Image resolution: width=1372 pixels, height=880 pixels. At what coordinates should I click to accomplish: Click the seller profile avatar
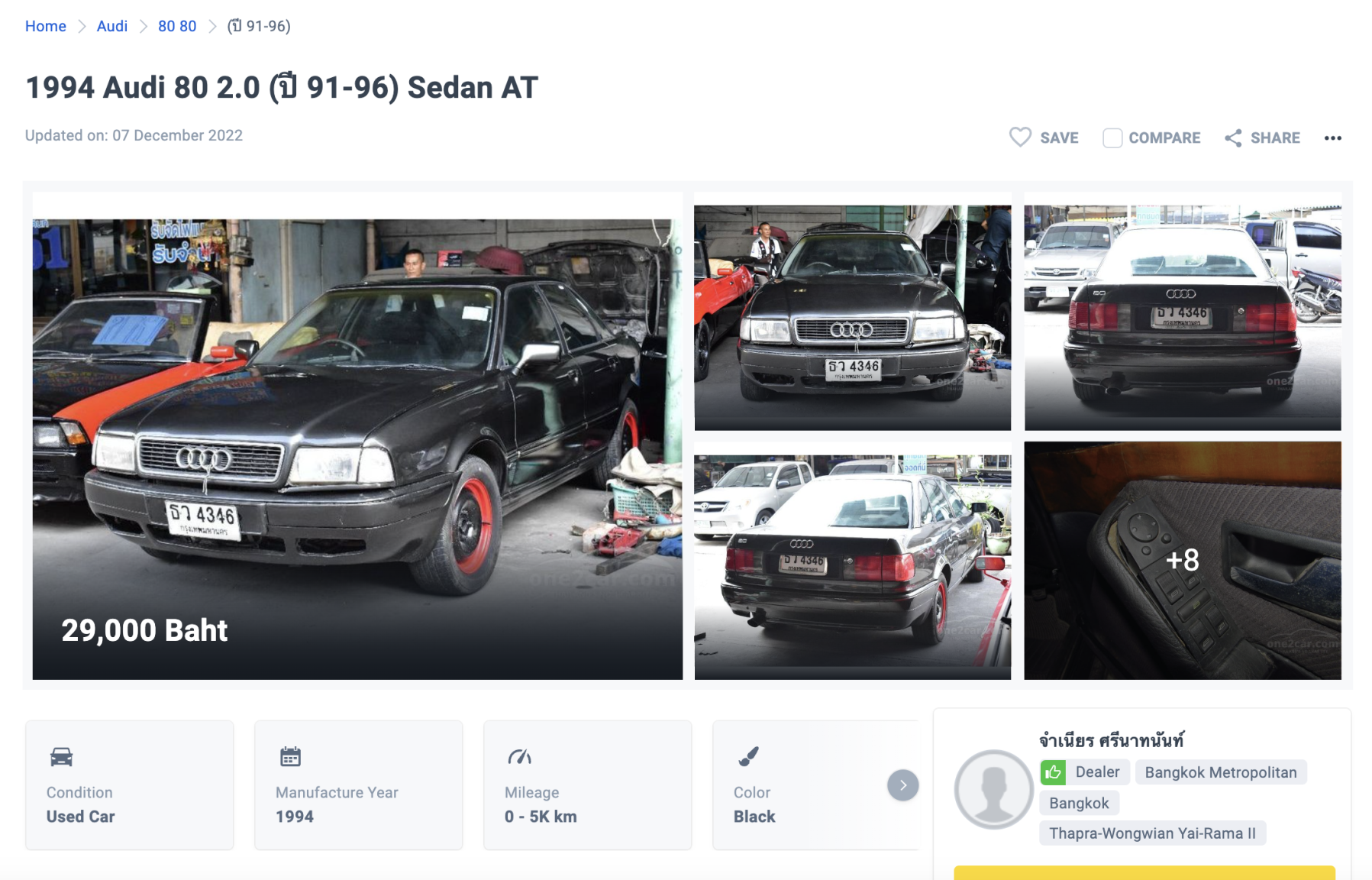coord(994,790)
